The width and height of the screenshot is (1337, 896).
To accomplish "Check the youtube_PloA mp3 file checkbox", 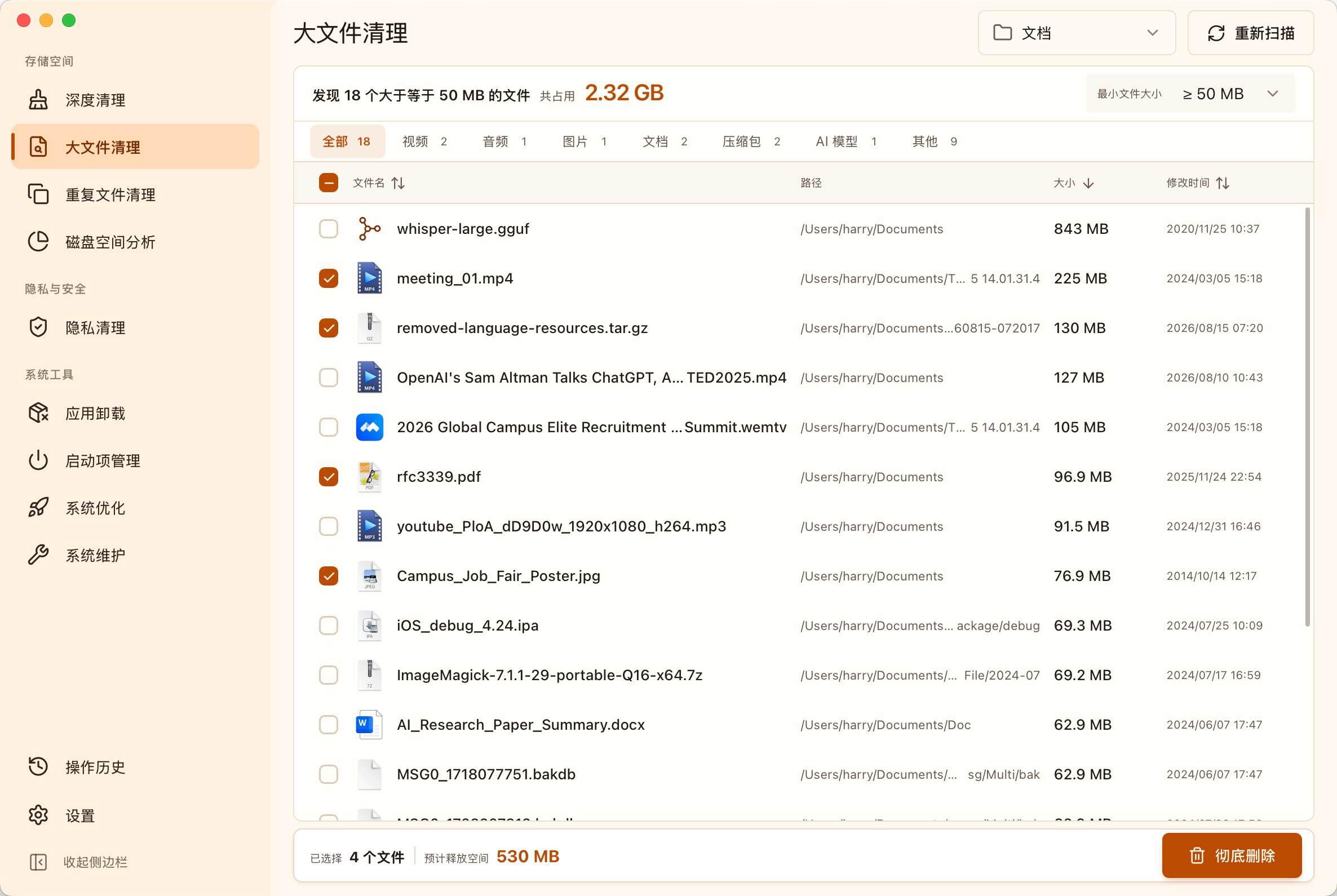I will 328,526.
